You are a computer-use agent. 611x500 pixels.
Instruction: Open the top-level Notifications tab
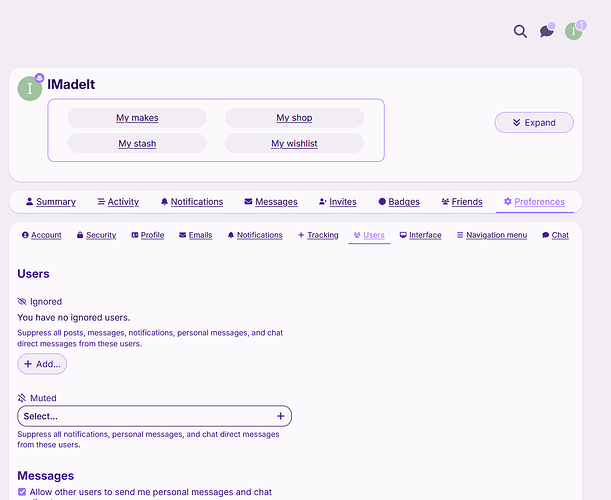click(192, 202)
